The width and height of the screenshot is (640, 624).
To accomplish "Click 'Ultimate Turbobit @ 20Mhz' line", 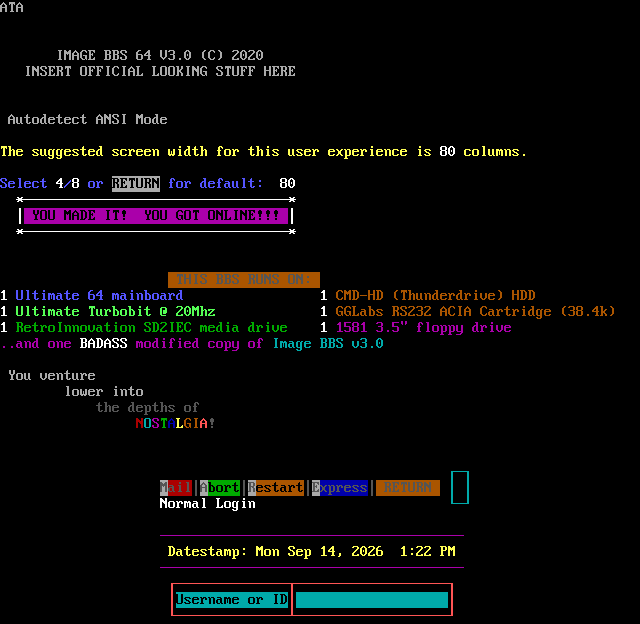I will (115, 311).
